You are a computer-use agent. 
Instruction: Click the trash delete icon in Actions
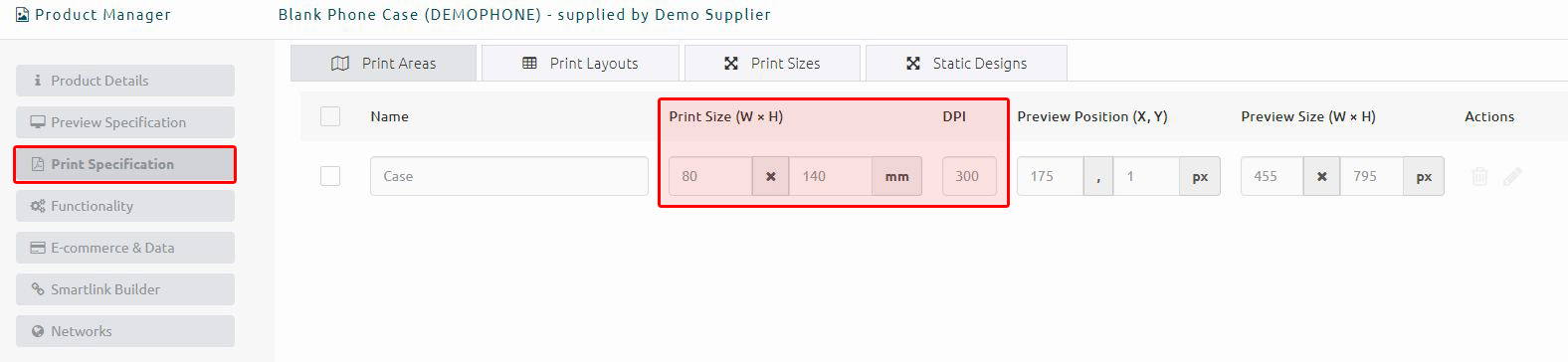1479,176
